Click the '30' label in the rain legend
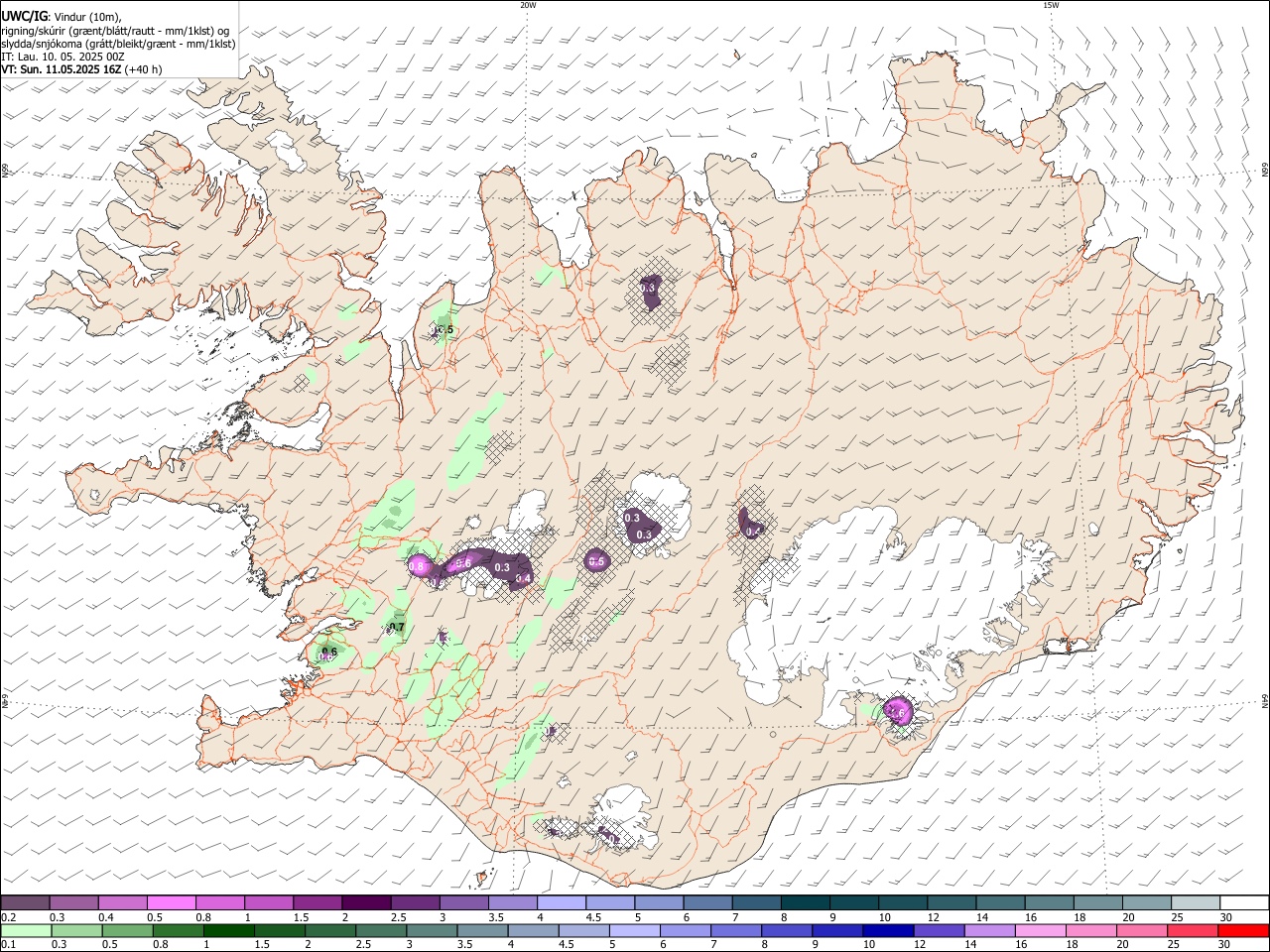1270x952 pixels. click(x=1226, y=945)
